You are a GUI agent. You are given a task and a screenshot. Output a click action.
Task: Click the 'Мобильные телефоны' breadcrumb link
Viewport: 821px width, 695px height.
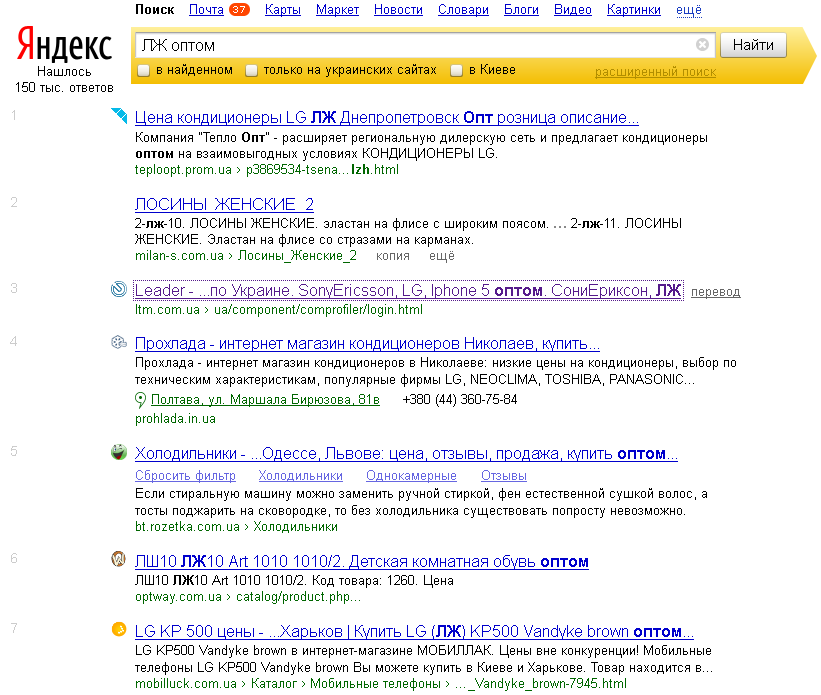[375, 683]
